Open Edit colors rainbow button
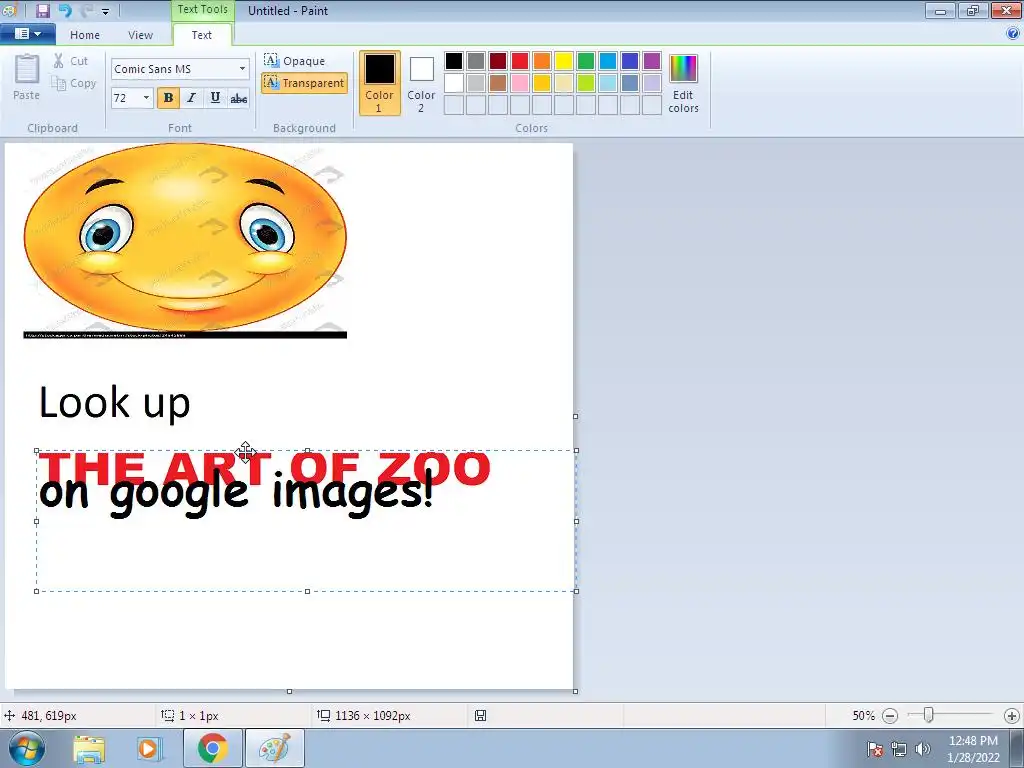1024x768 pixels. [x=683, y=83]
